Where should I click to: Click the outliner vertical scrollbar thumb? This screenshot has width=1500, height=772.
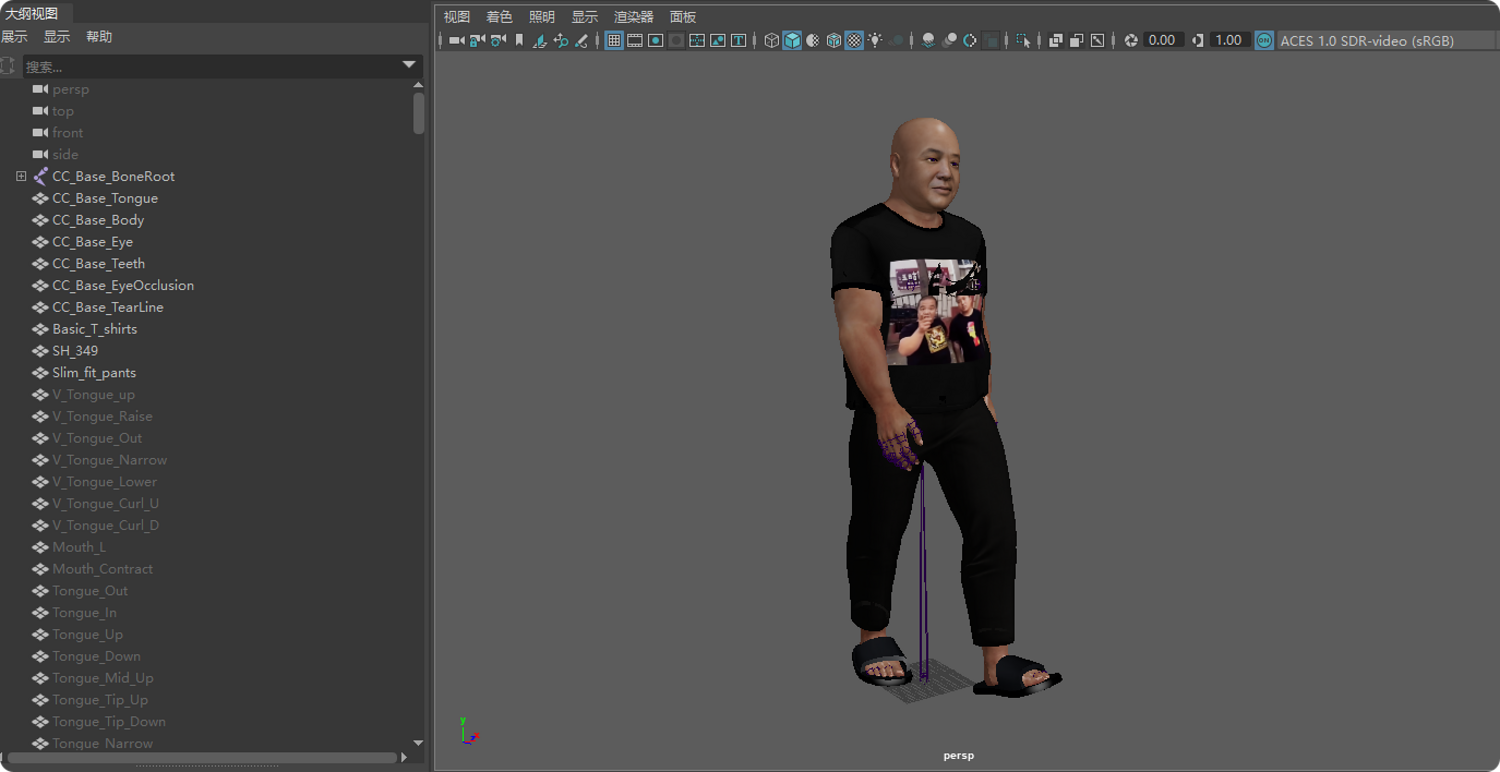(418, 113)
